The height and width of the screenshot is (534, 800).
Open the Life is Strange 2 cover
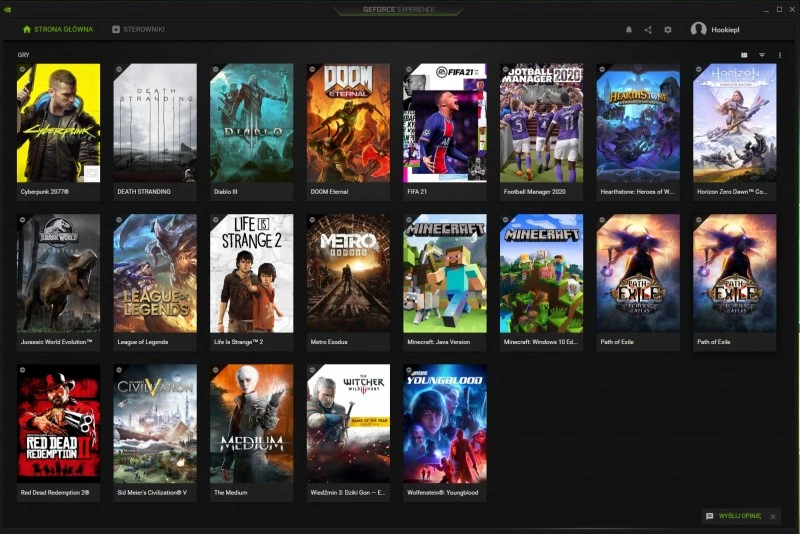coord(252,273)
